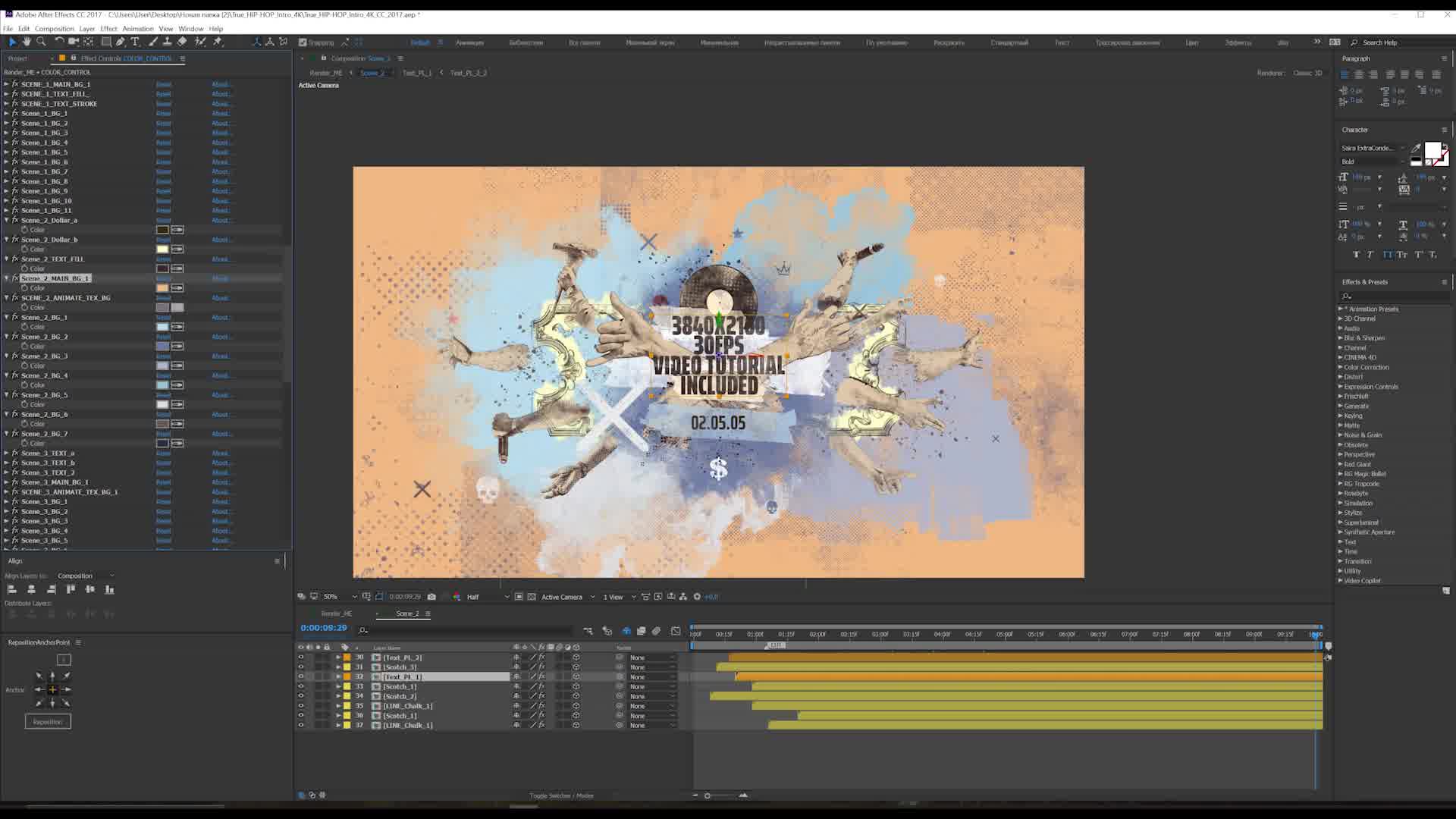Open the composition mini-flowchart icon
The image size is (1456, 819).
pos(588,631)
